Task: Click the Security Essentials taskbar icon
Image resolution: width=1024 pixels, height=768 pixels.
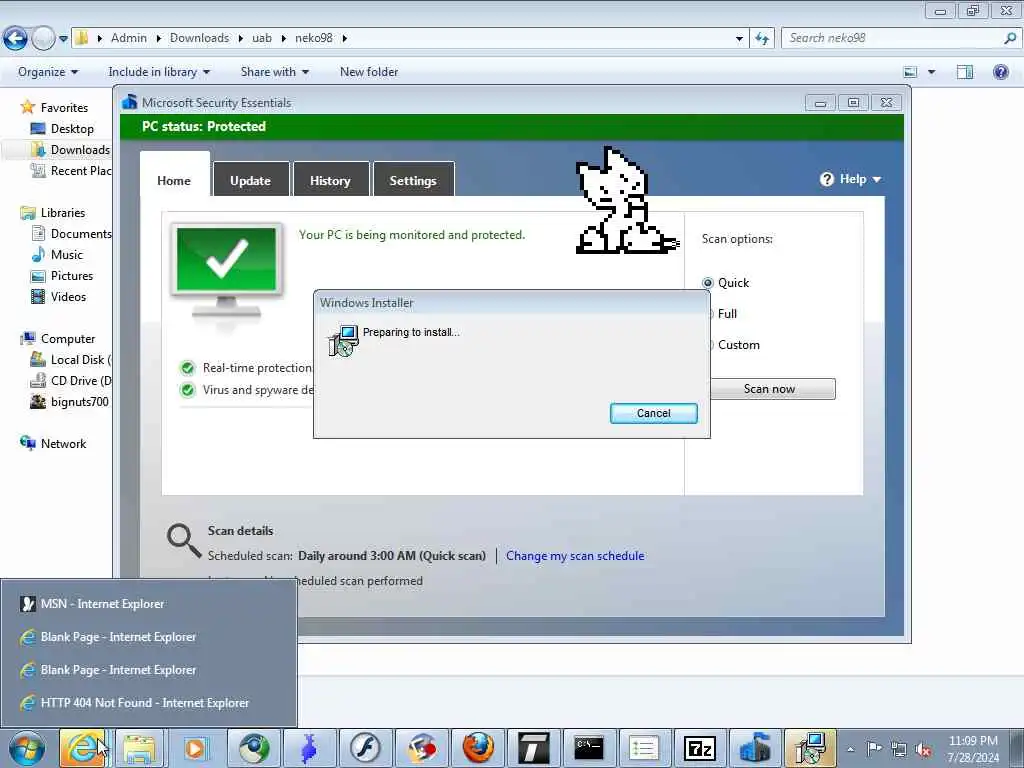Action: click(754, 748)
